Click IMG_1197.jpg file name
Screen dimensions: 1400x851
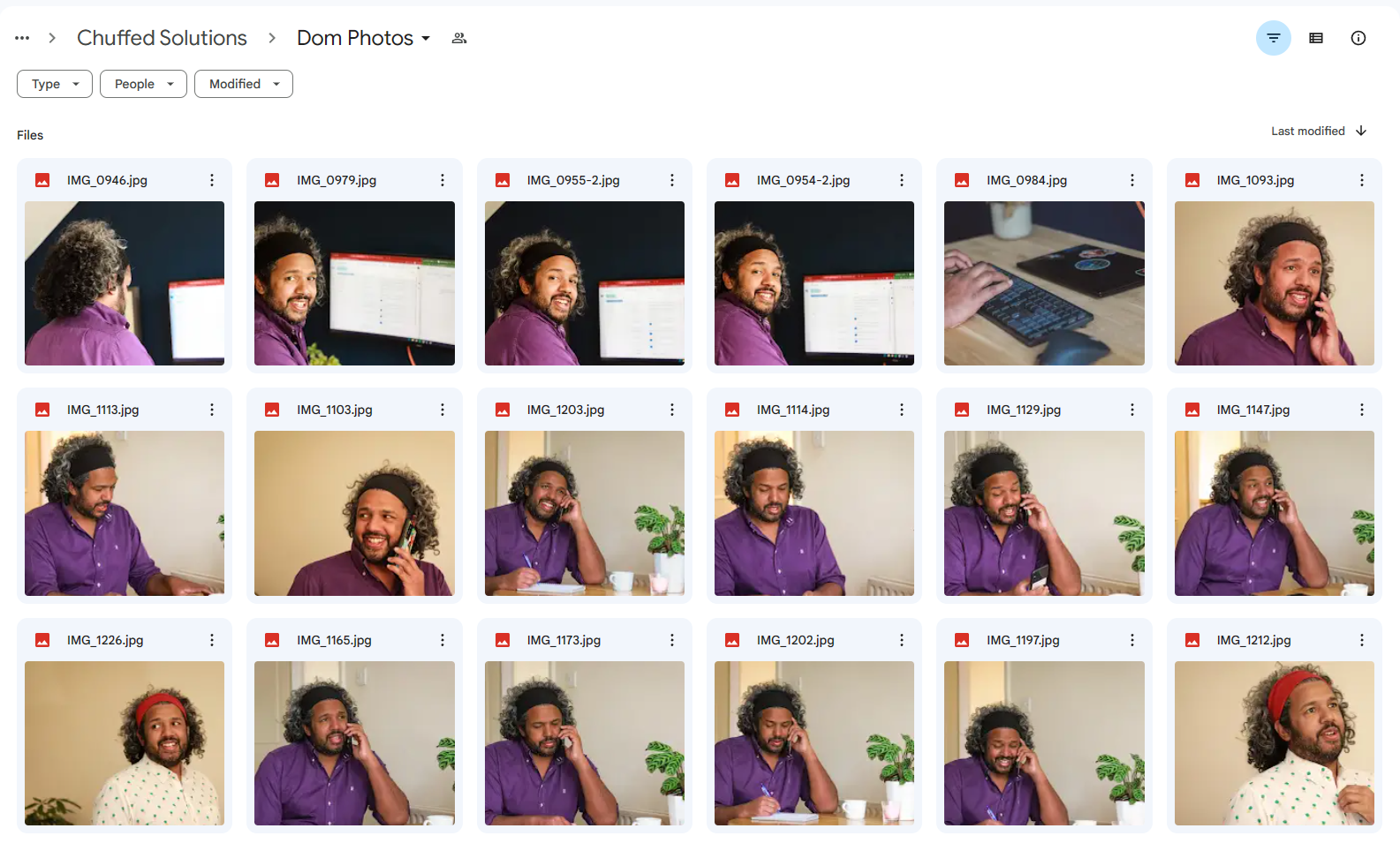(x=1023, y=640)
